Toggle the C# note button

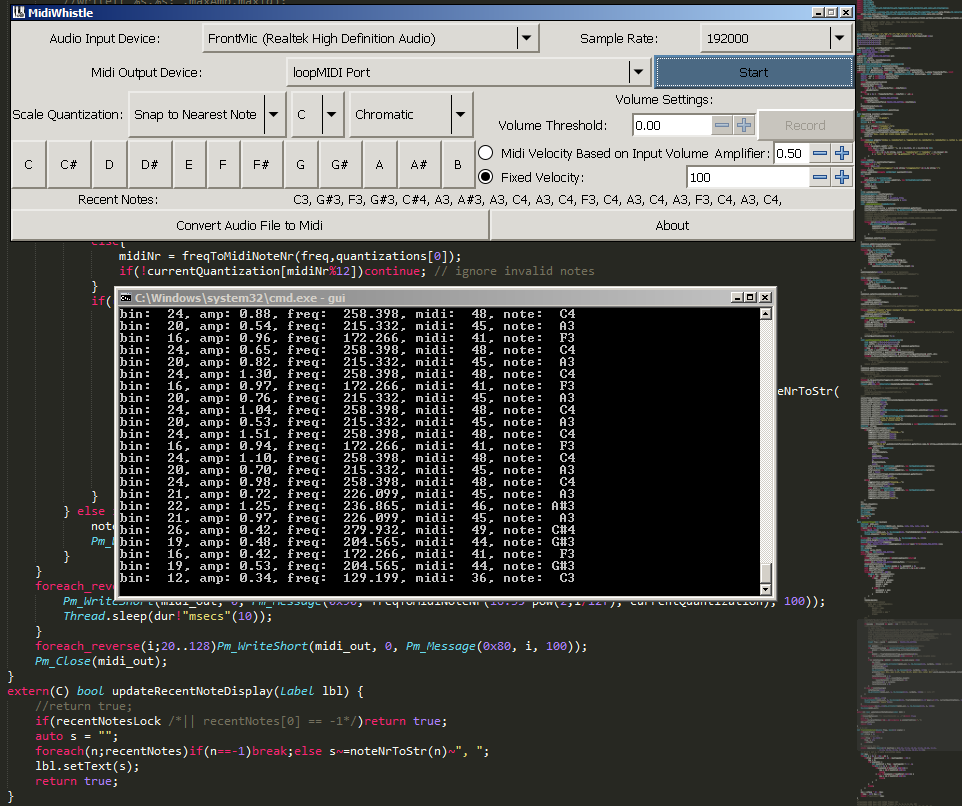click(69, 165)
